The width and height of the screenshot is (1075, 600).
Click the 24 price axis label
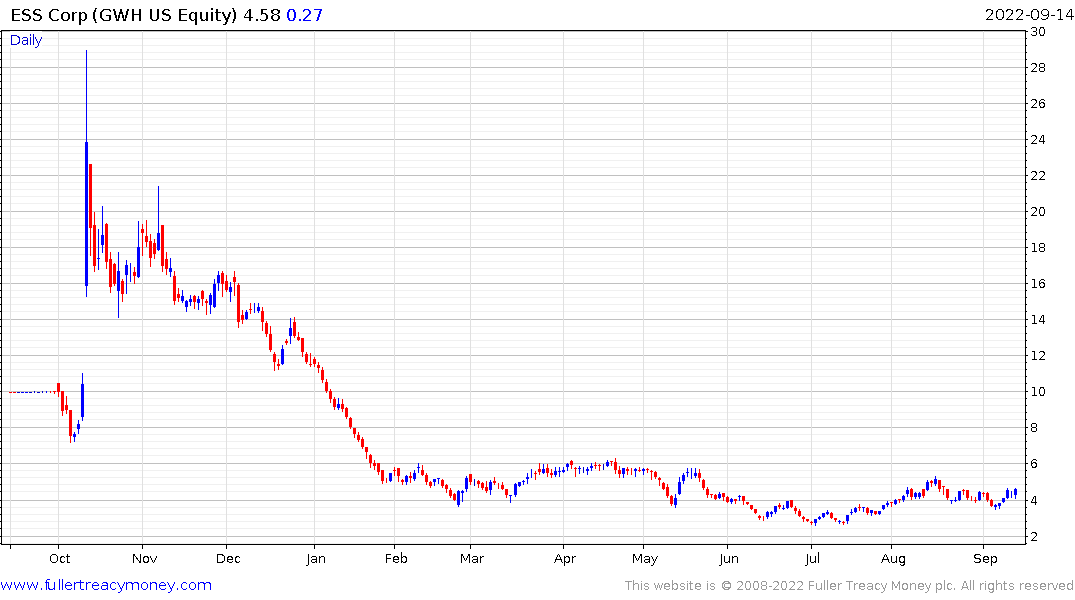1038,140
